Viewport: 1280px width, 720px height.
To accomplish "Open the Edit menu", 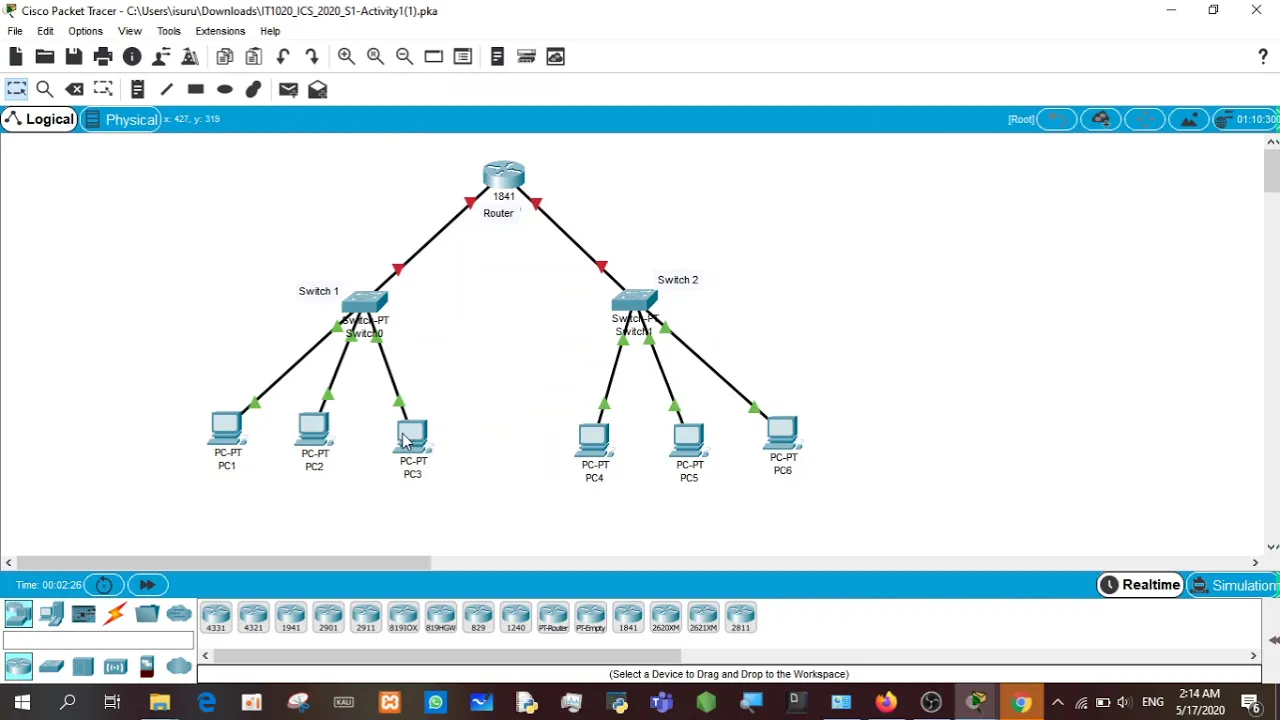I will coord(45,31).
